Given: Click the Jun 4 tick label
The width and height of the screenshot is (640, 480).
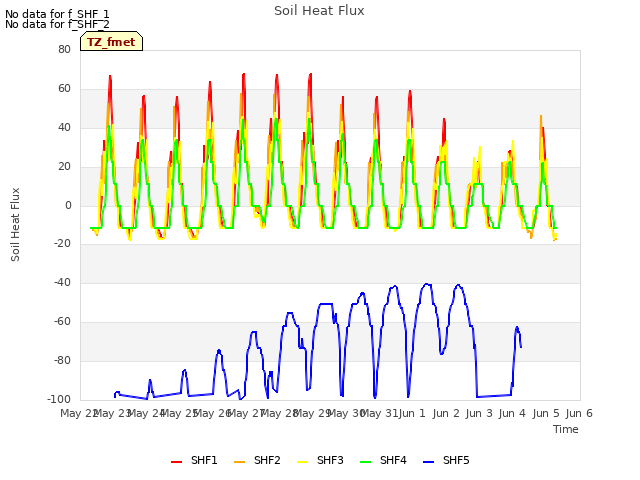Looking at the screenshot, I should [x=512, y=413].
